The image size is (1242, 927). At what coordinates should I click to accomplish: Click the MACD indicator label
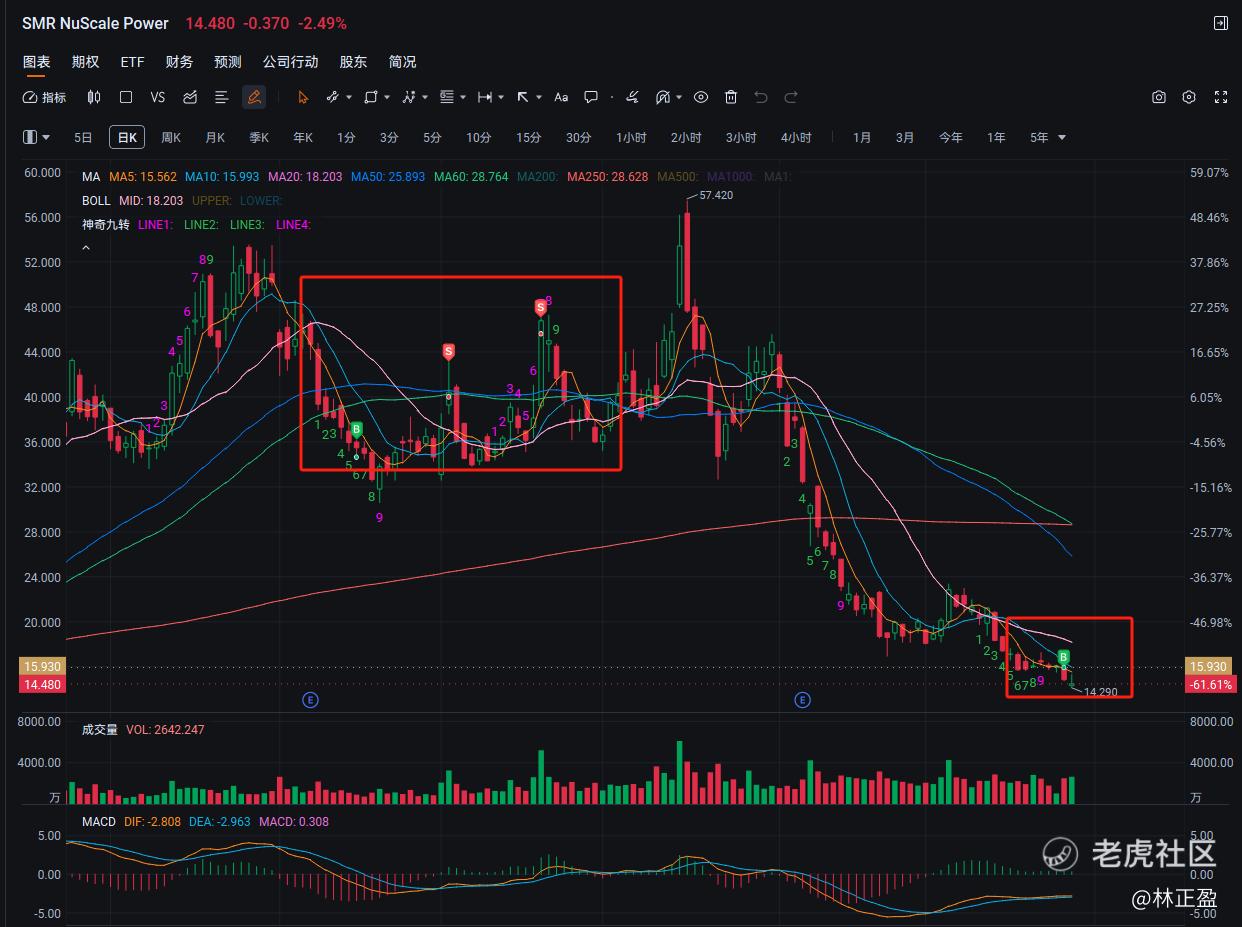tap(99, 822)
